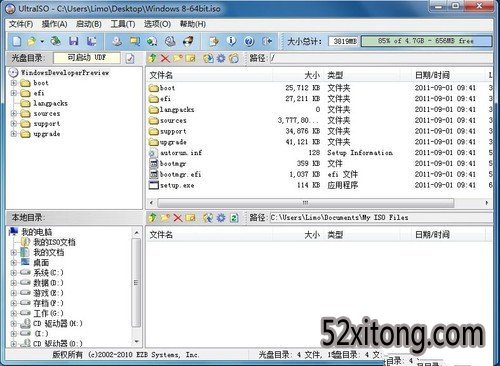Expand the support folder in the disc tree
This screenshot has height=366, width=500.
(14, 124)
